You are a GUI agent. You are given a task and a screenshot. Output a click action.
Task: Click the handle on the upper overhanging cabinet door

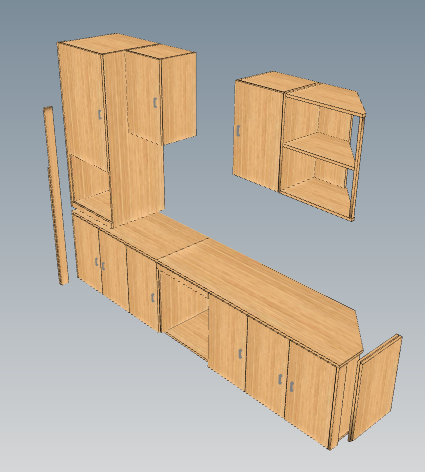(x=155, y=103)
